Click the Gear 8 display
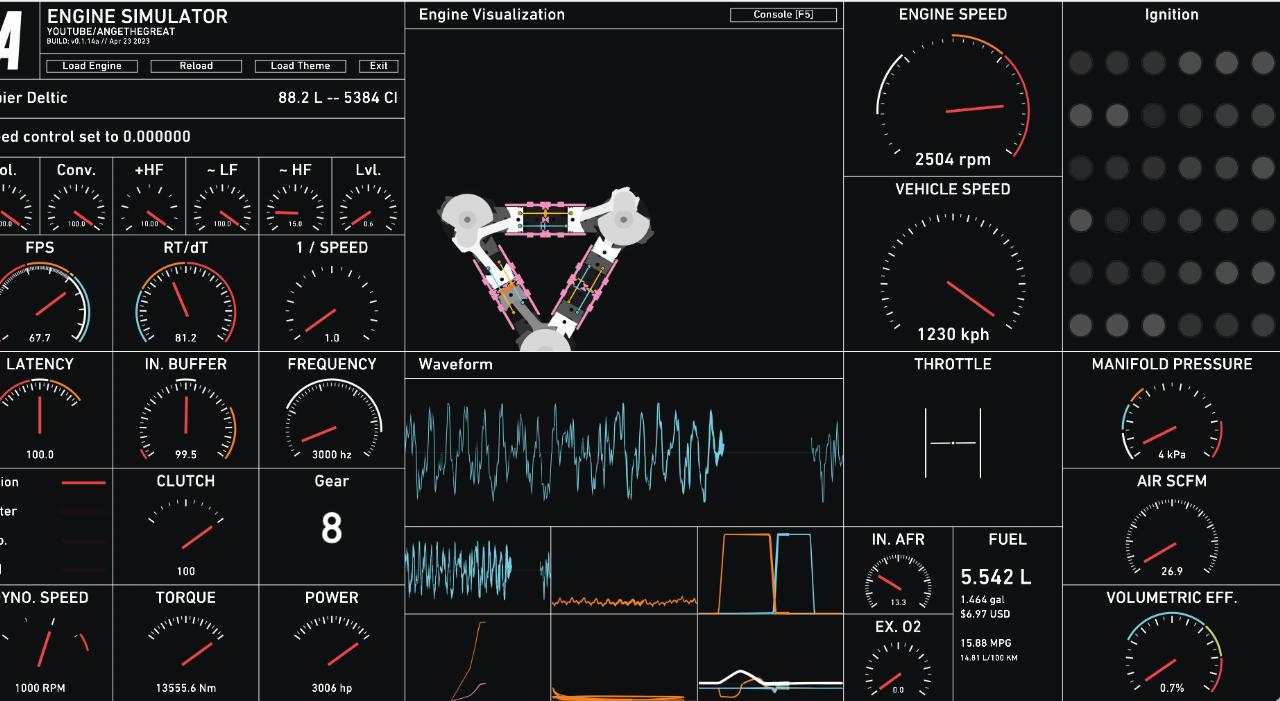 click(x=332, y=528)
